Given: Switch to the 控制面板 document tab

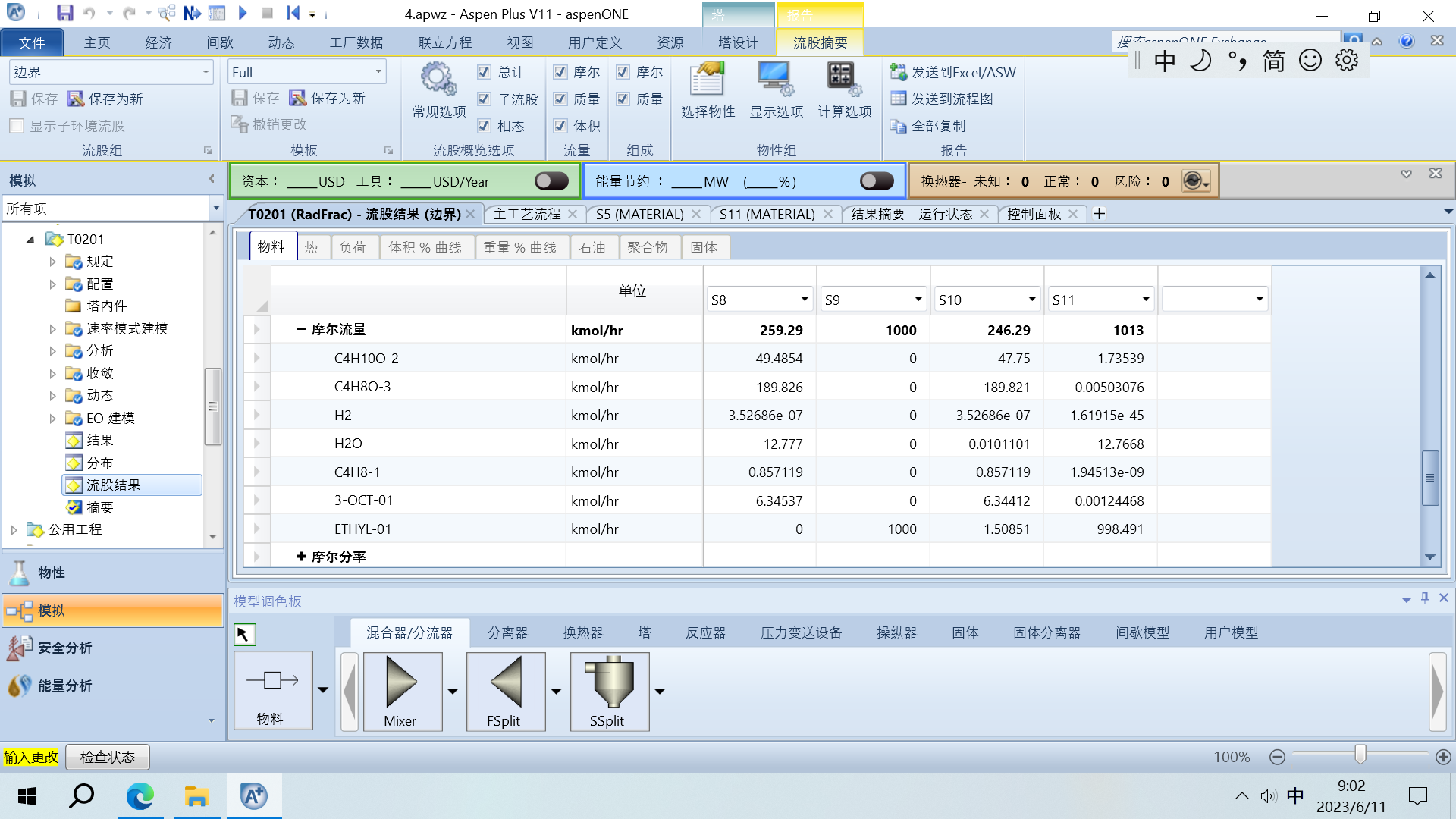Looking at the screenshot, I should pos(1034,214).
